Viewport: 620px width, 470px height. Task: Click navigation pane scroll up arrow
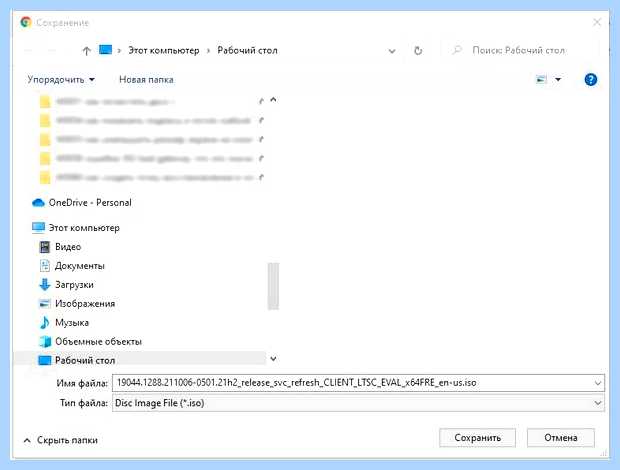[x=273, y=100]
